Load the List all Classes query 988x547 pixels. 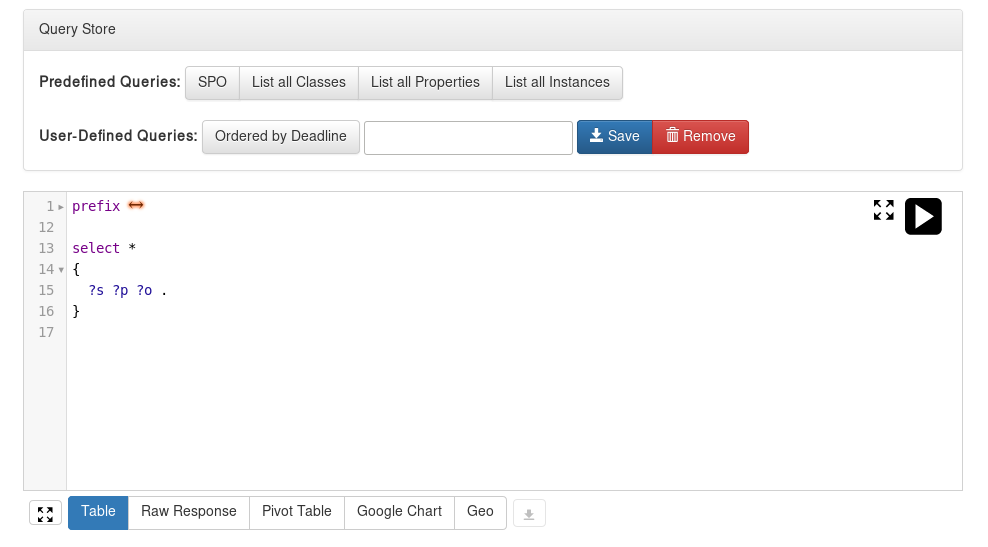(x=299, y=83)
